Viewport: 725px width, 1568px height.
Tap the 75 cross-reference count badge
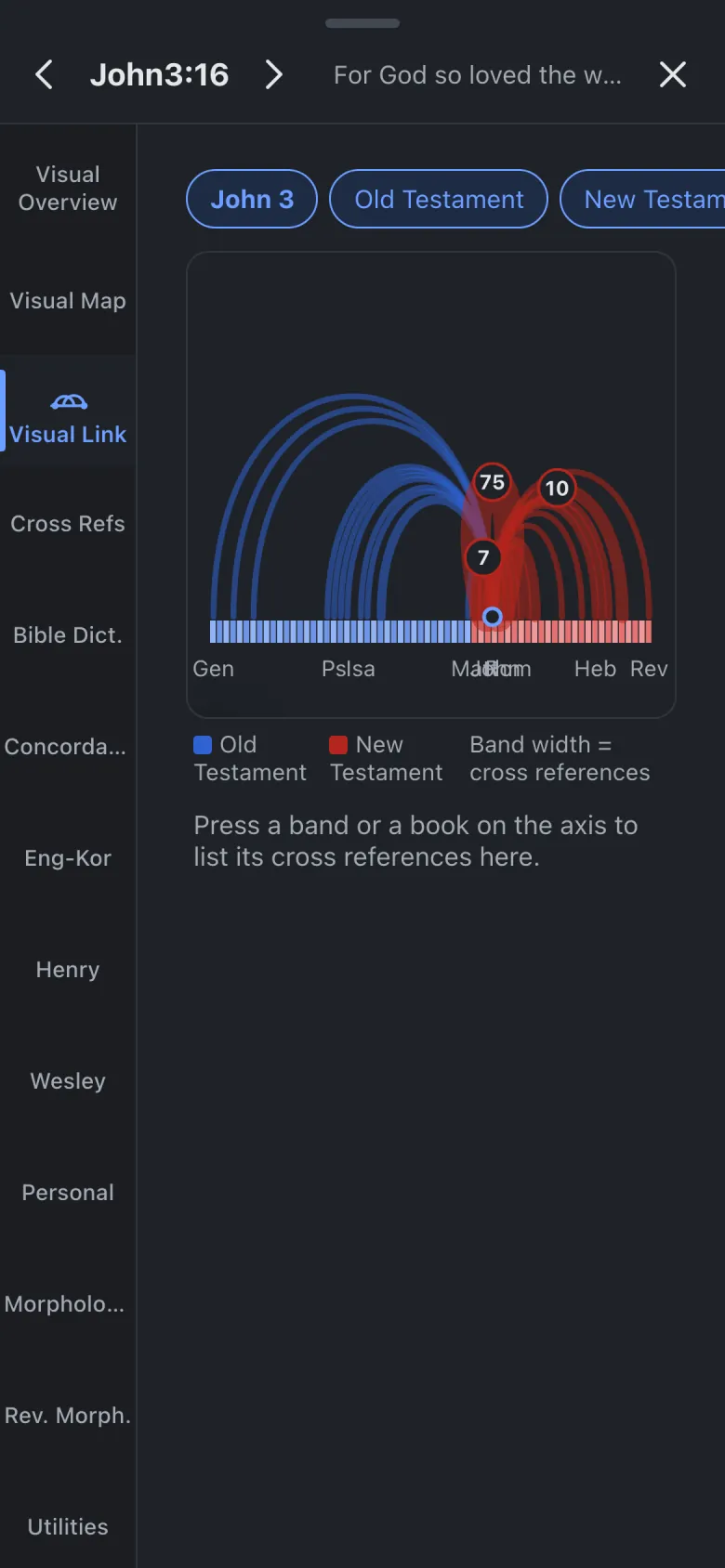pos(492,482)
